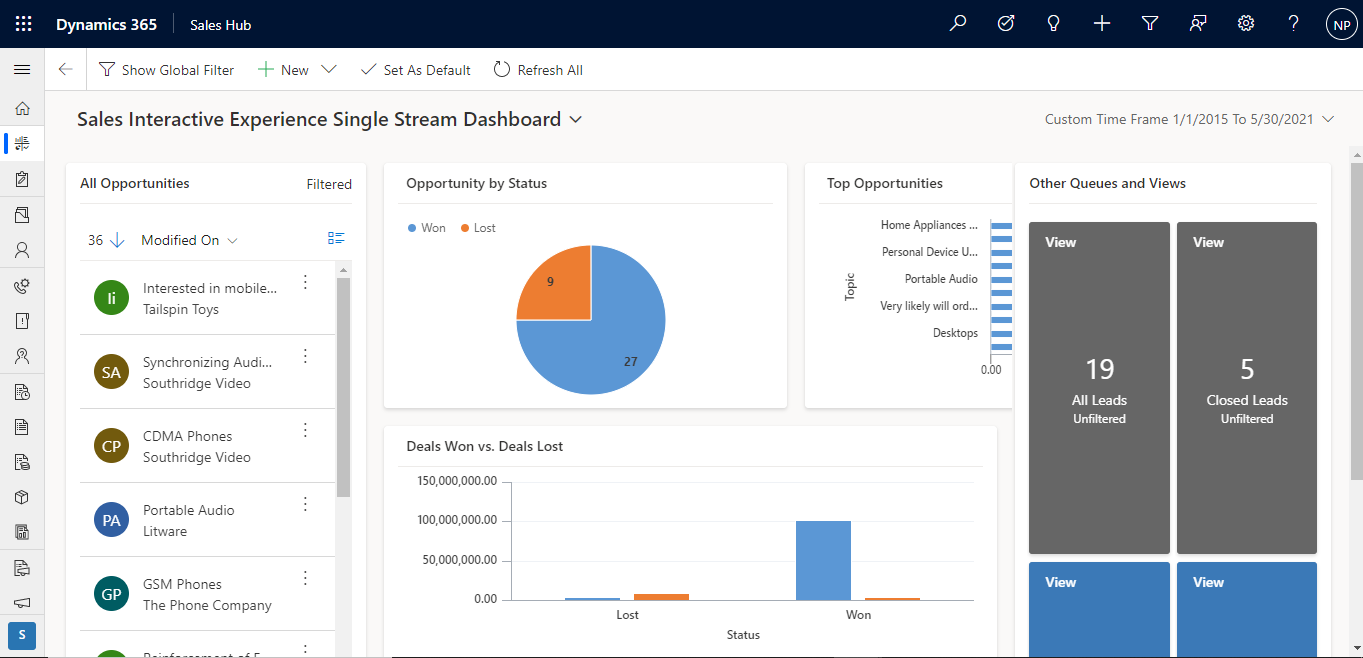Open more options for GSM Phones row

tap(306, 579)
